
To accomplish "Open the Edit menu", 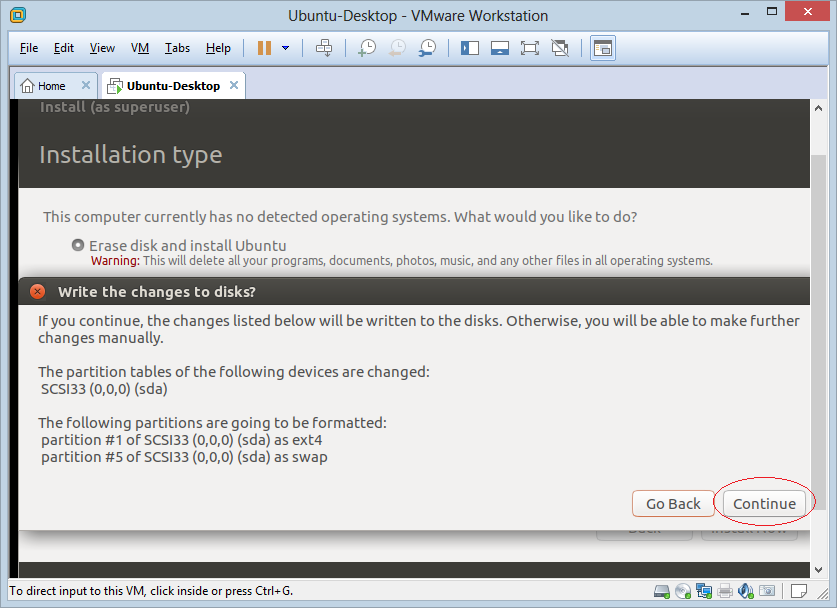I will click(x=64, y=48).
